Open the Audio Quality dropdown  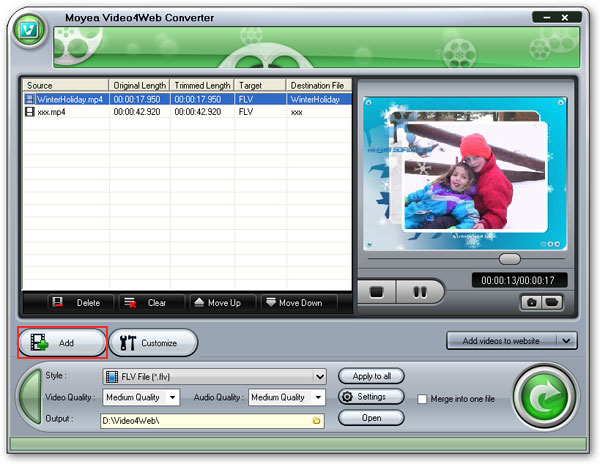pos(287,397)
